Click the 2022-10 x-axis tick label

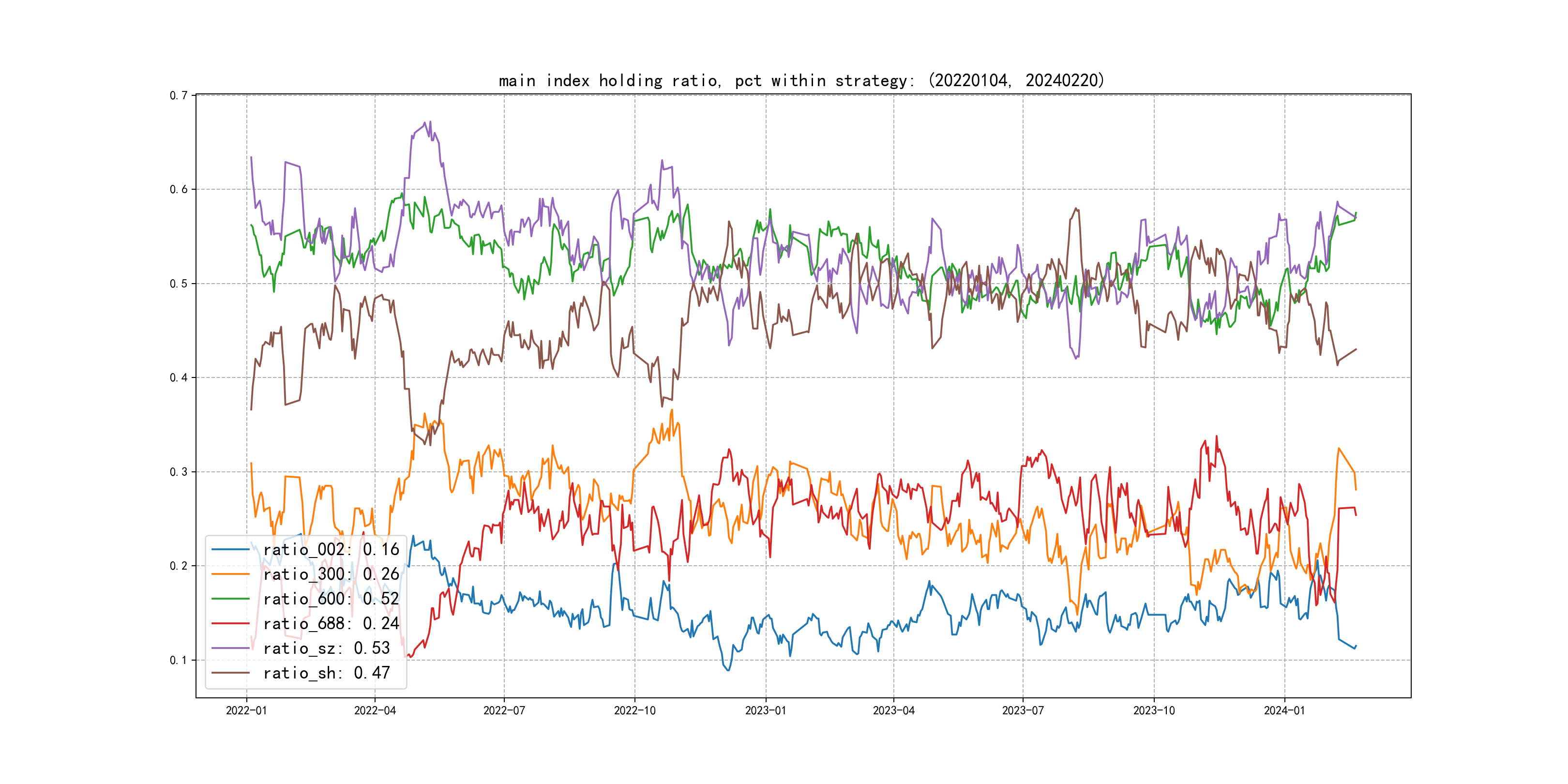point(635,710)
